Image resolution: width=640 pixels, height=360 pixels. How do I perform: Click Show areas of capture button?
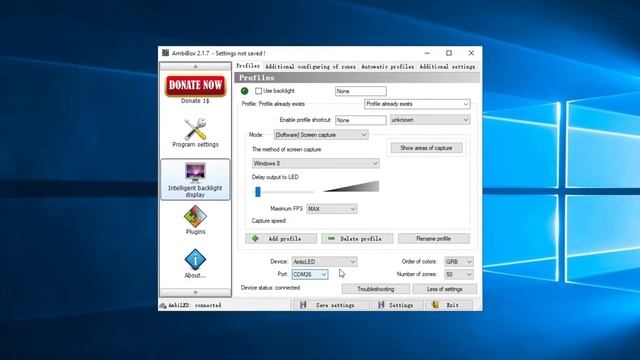tap(427, 148)
